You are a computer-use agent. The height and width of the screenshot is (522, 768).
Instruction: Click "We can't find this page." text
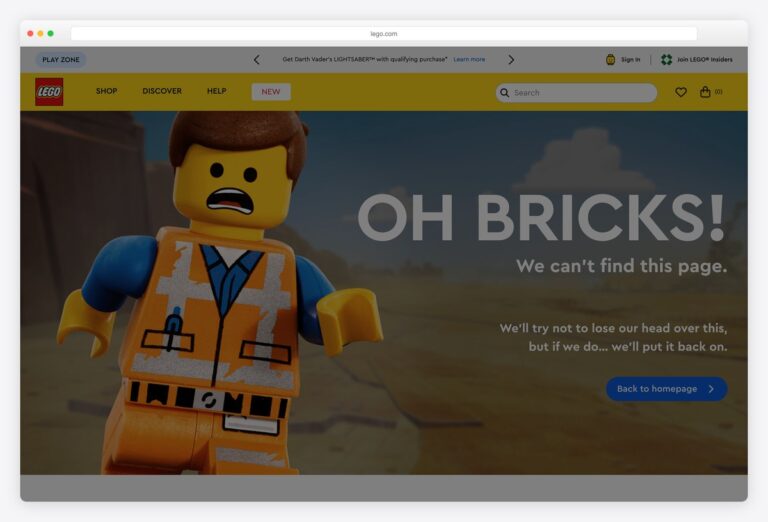622,266
